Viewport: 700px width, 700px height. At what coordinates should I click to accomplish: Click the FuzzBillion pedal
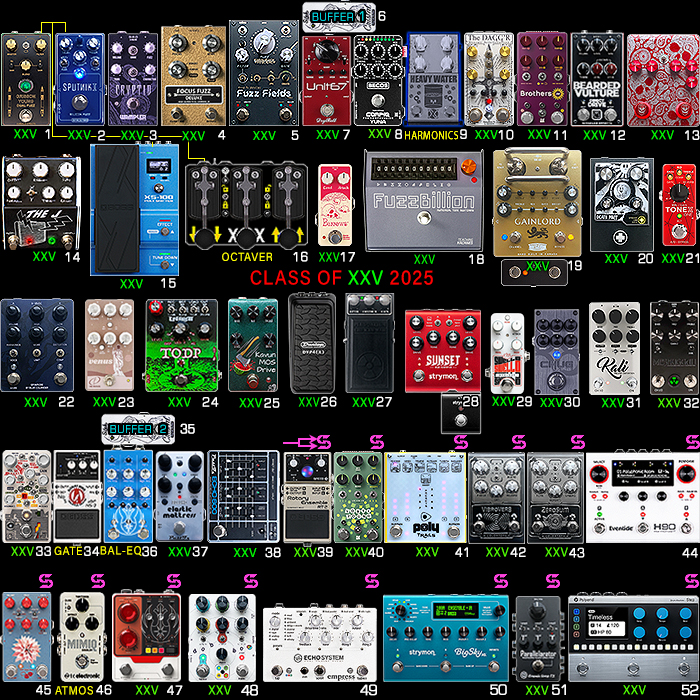coord(424,201)
